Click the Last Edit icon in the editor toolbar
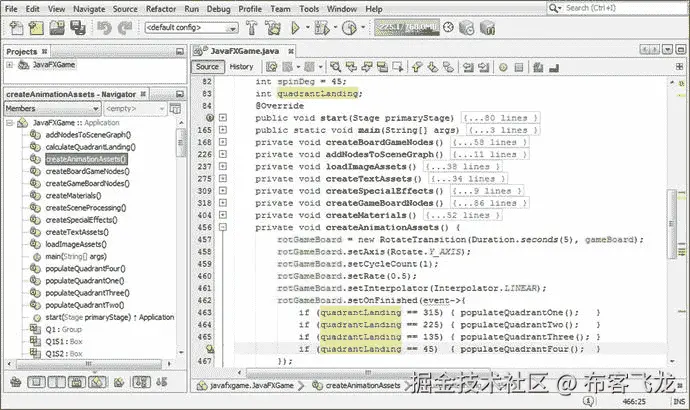Screen dimensions: 690x410 [x=272, y=67]
